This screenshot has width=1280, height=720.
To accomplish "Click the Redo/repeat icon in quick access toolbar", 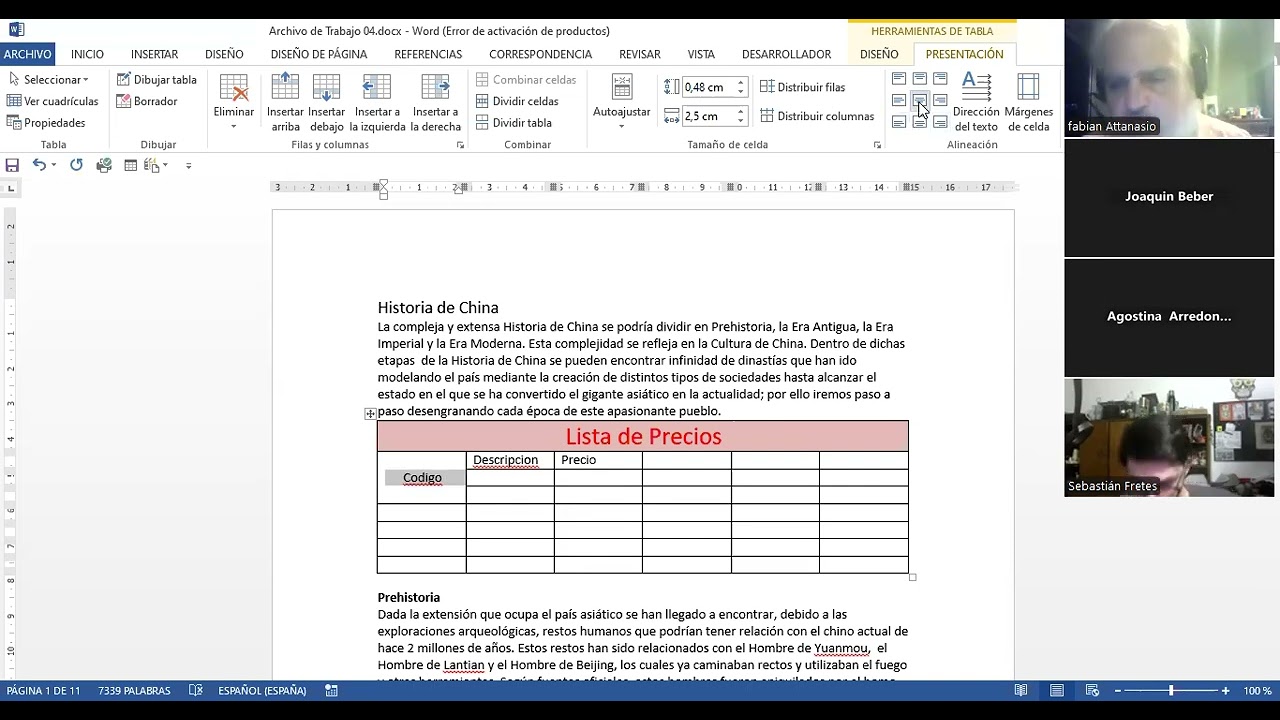I will pyautogui.click(x=76, y=165).
